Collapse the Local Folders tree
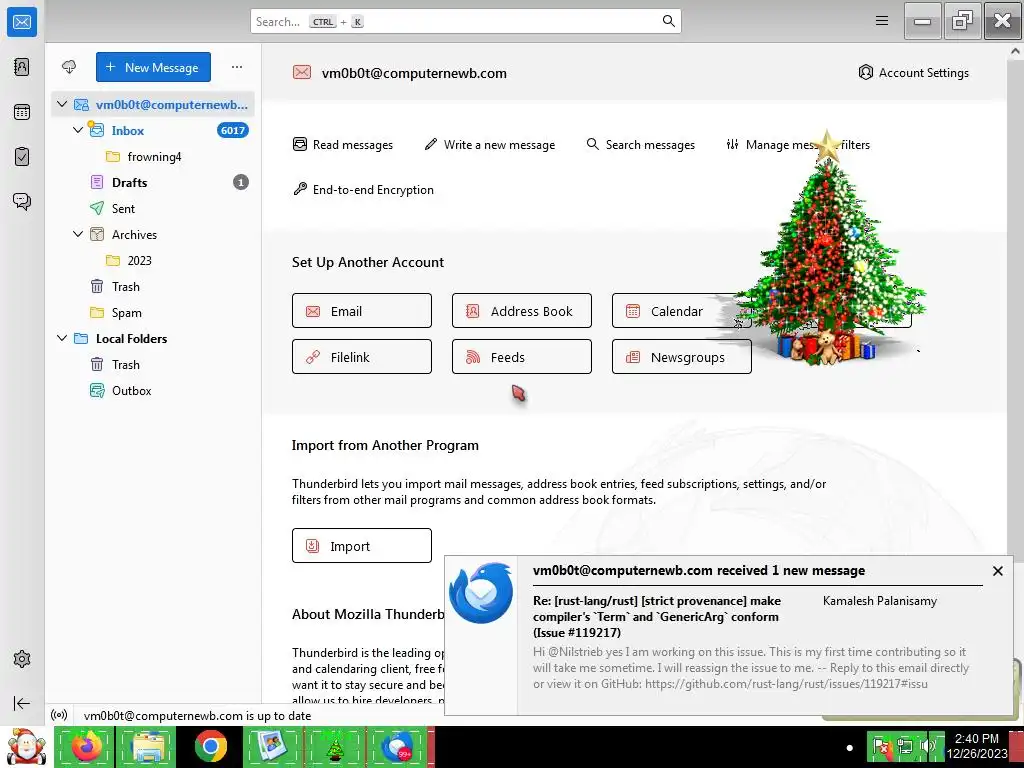Image resolution: width=1024 pixels, height=768 pixels. tap(62, 338)
